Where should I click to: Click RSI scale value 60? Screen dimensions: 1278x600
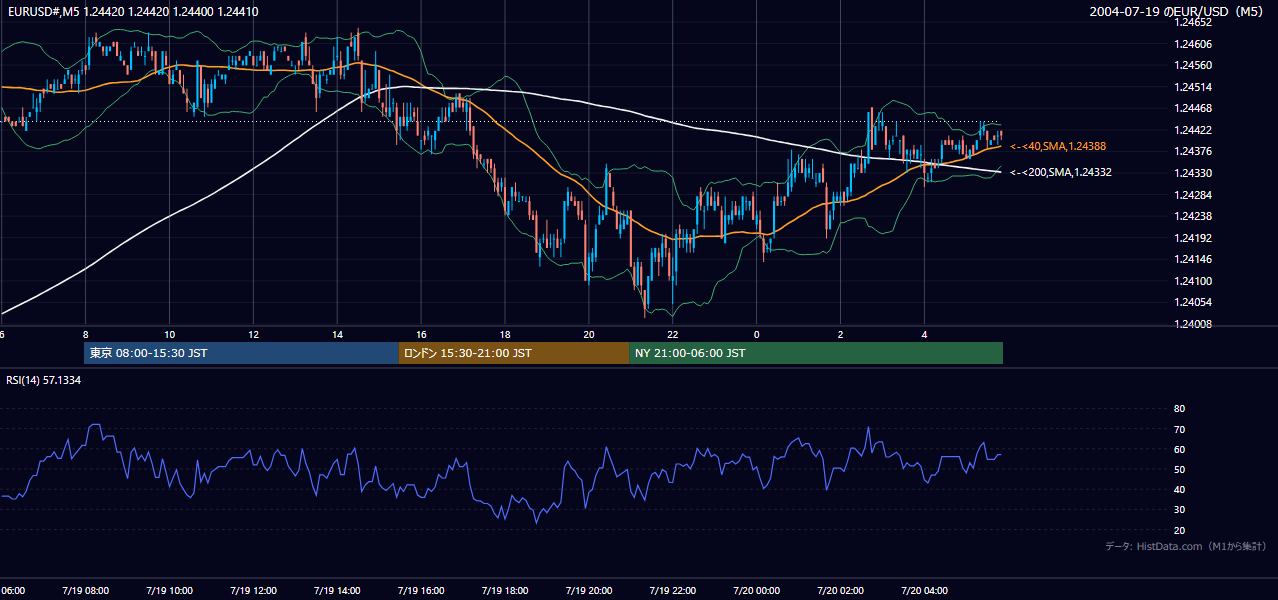pos(1179,449)
